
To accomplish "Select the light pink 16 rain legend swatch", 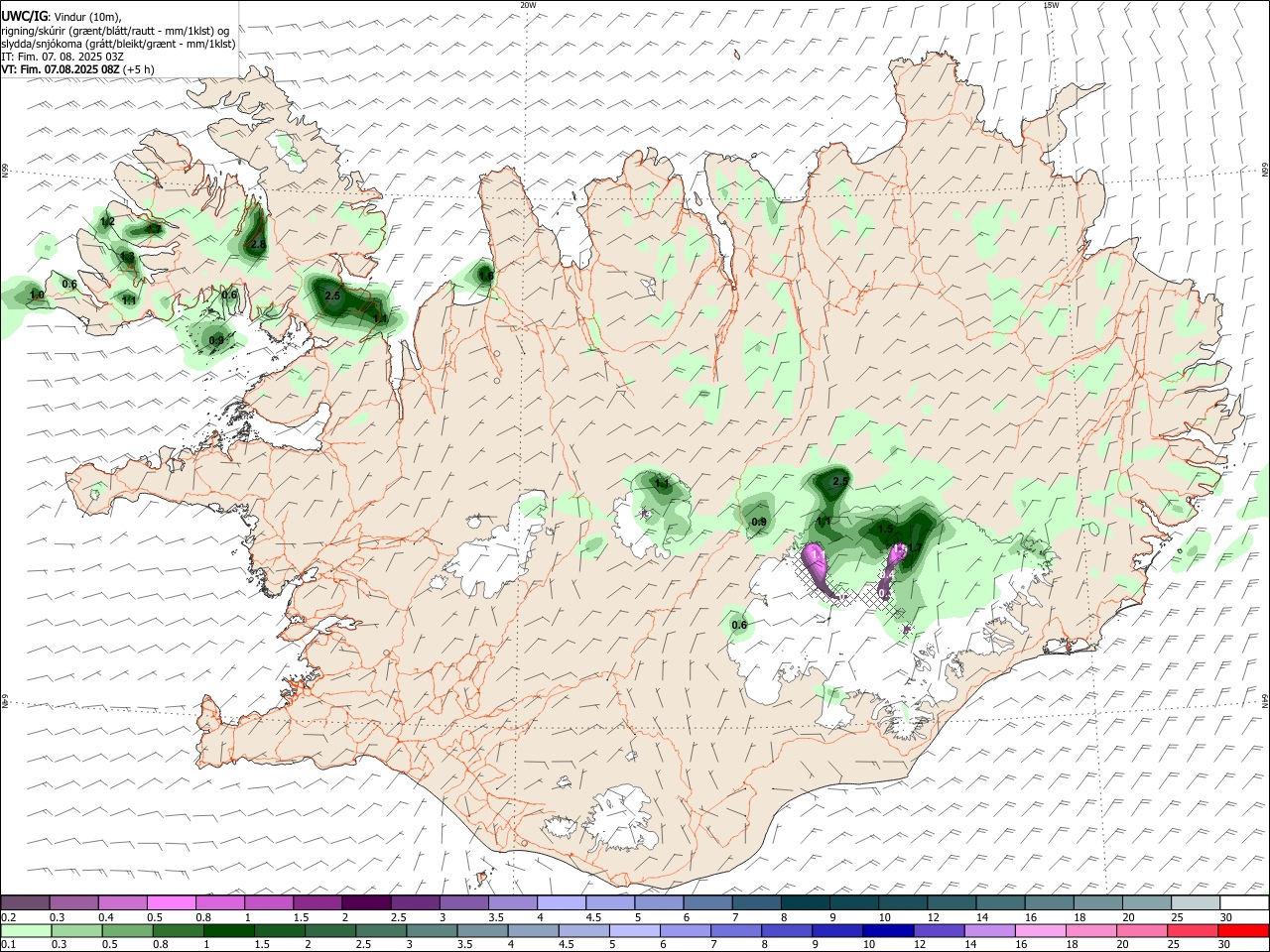I will 1040,931.
